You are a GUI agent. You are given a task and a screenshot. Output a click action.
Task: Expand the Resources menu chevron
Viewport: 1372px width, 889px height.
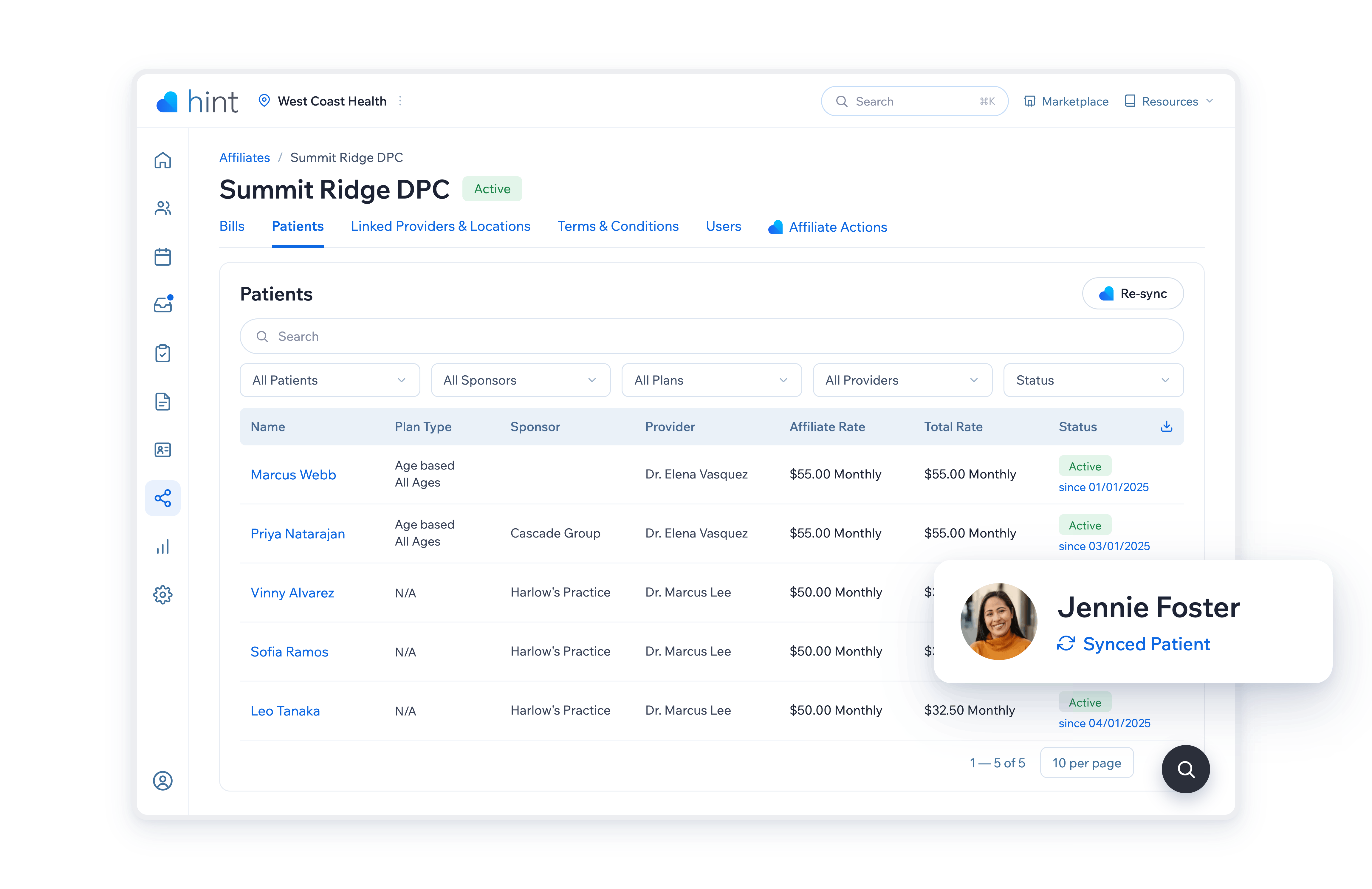tap(1210, 101)
